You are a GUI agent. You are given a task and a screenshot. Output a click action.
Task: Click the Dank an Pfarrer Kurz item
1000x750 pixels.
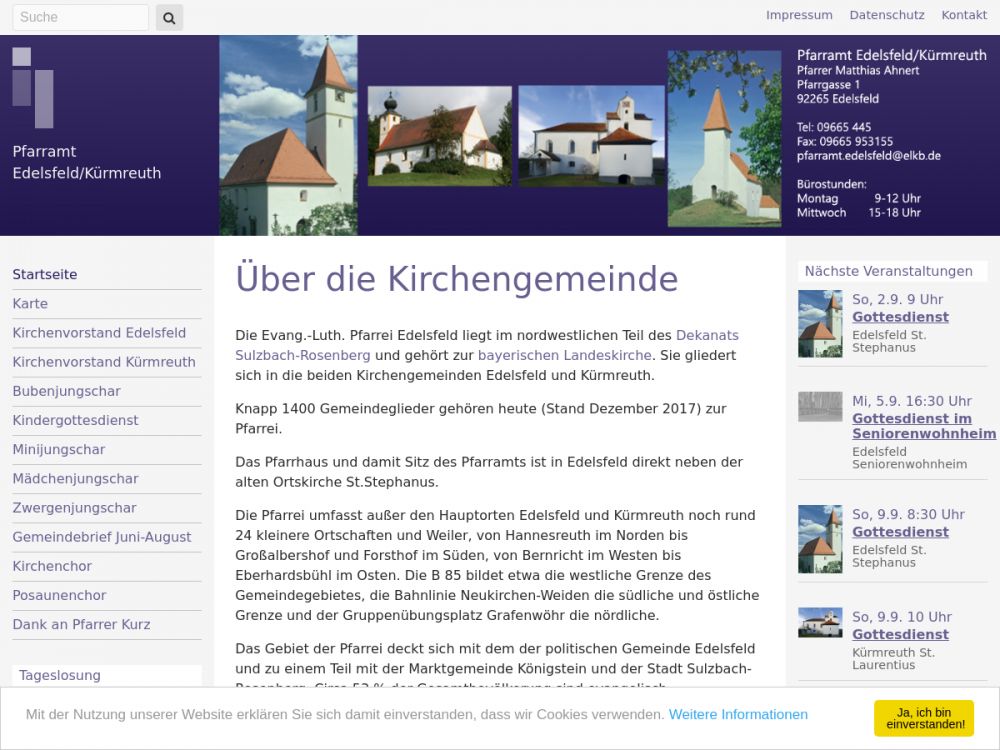[81, 625]
